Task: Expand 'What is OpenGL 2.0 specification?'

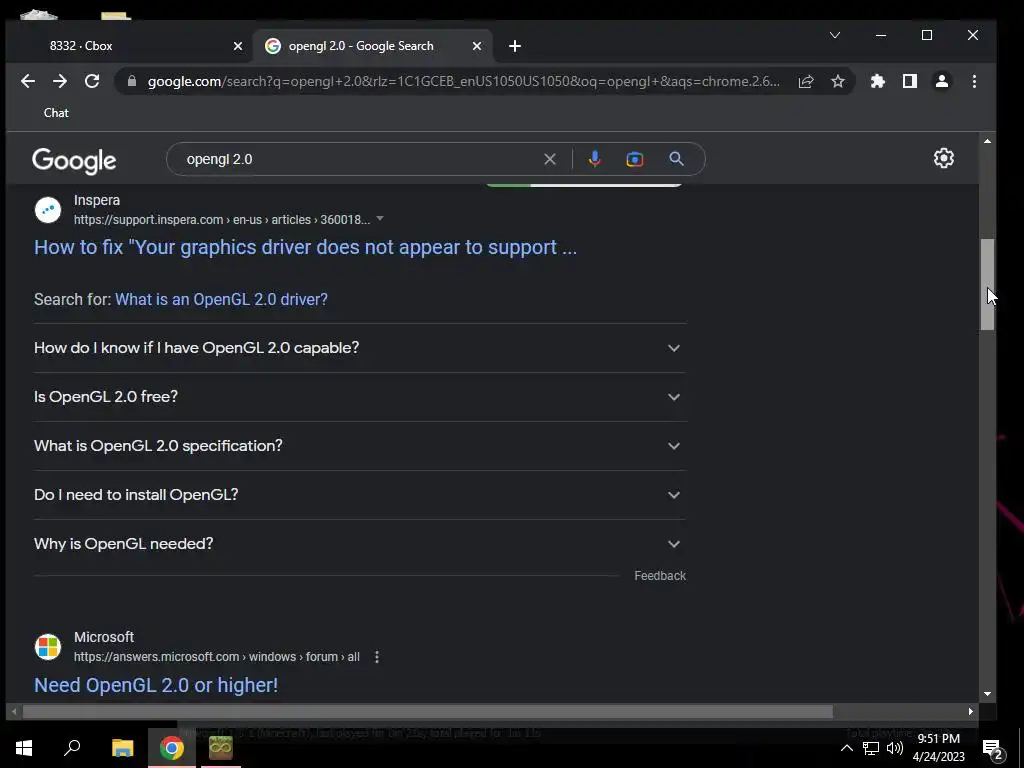Action: pos(360,445)
